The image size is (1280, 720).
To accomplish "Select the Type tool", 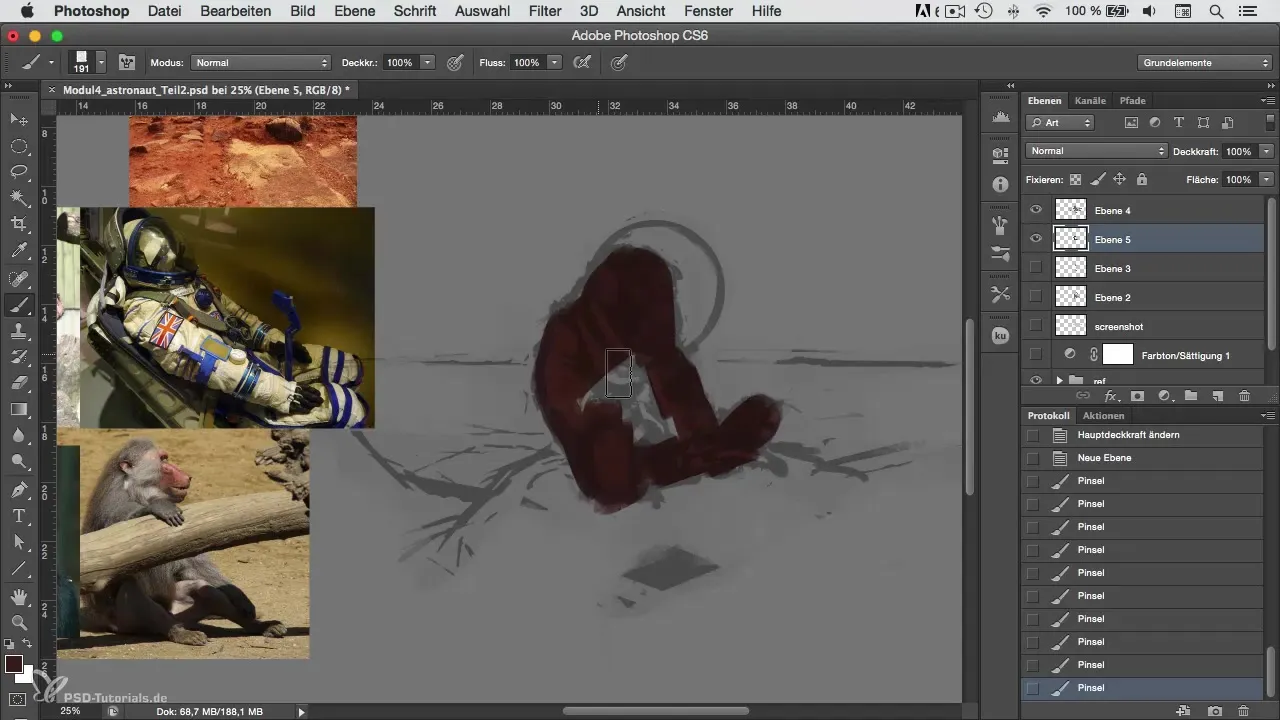I will pyautogui.click(x=19, y=516).
